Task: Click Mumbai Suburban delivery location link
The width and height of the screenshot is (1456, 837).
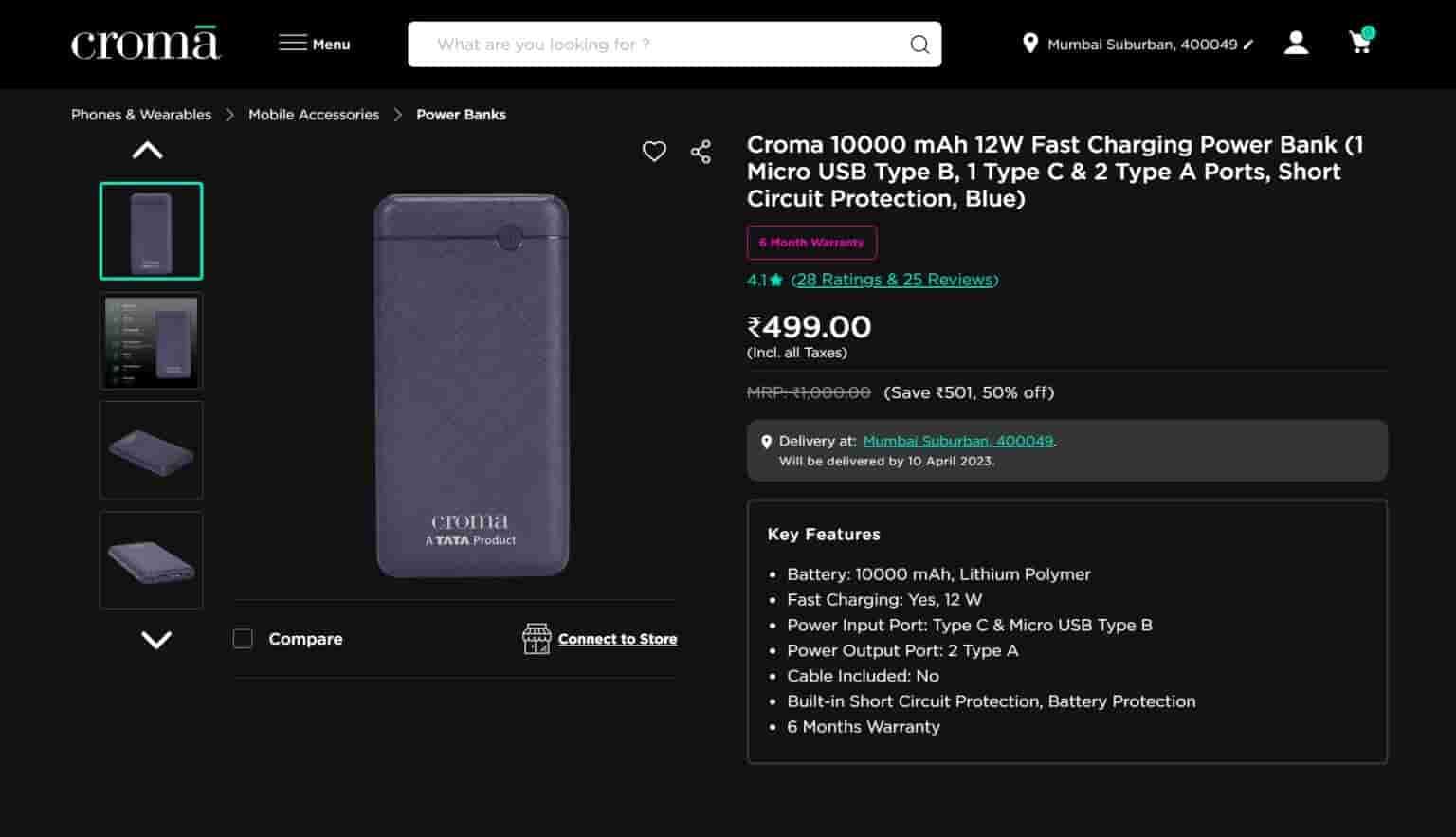Action: (x=958, y=441)
